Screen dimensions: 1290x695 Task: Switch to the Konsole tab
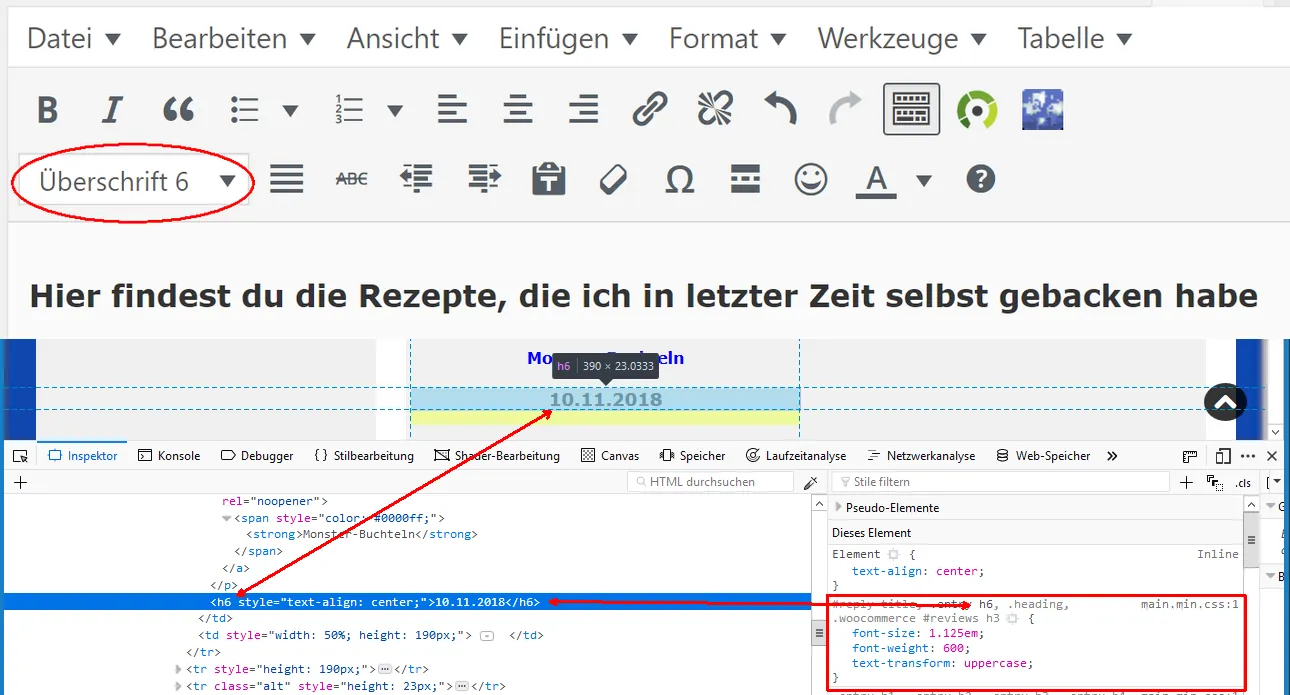170,456
